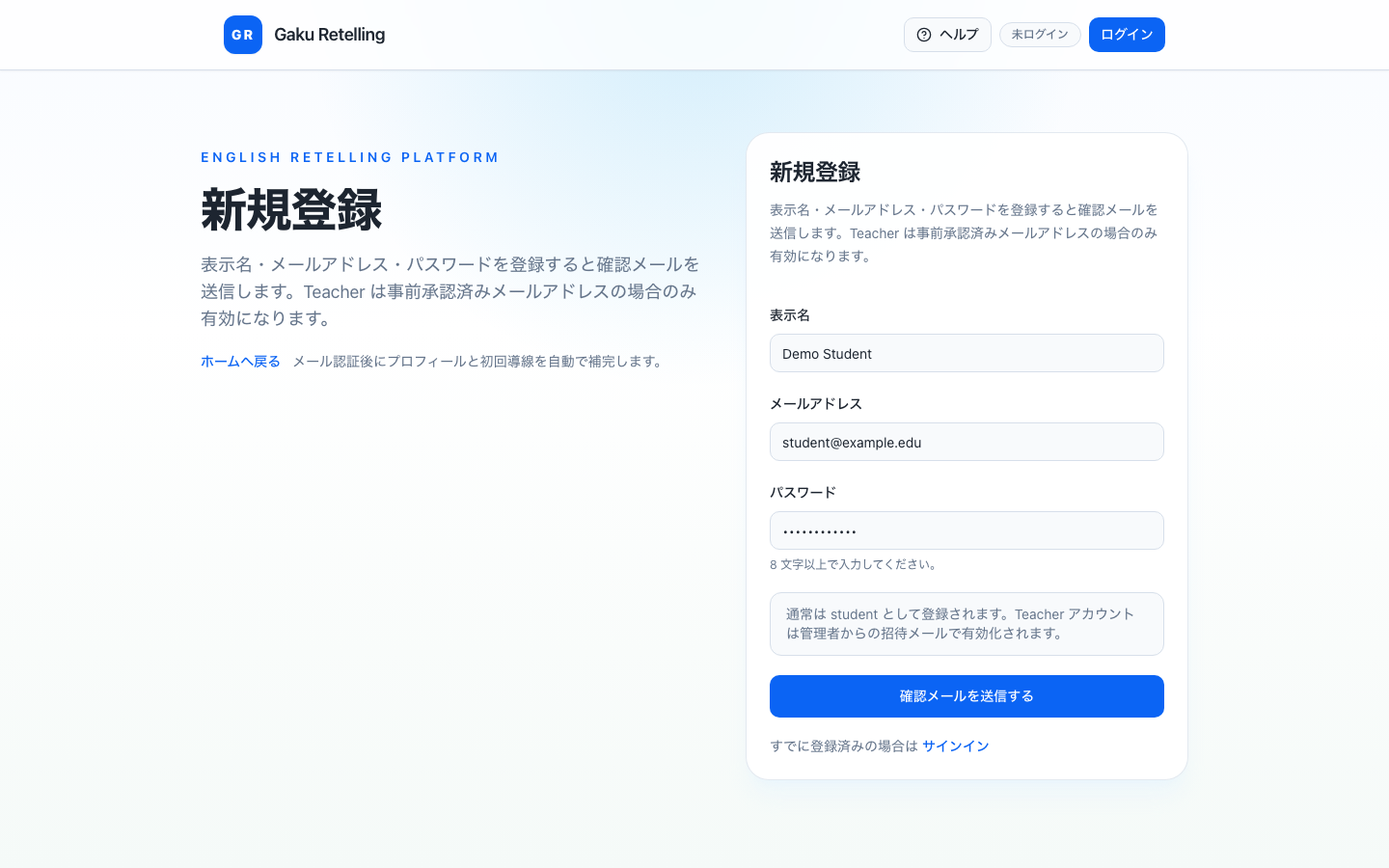
Task: Click the 未ログイン status badge
Action: (1040, 35)
